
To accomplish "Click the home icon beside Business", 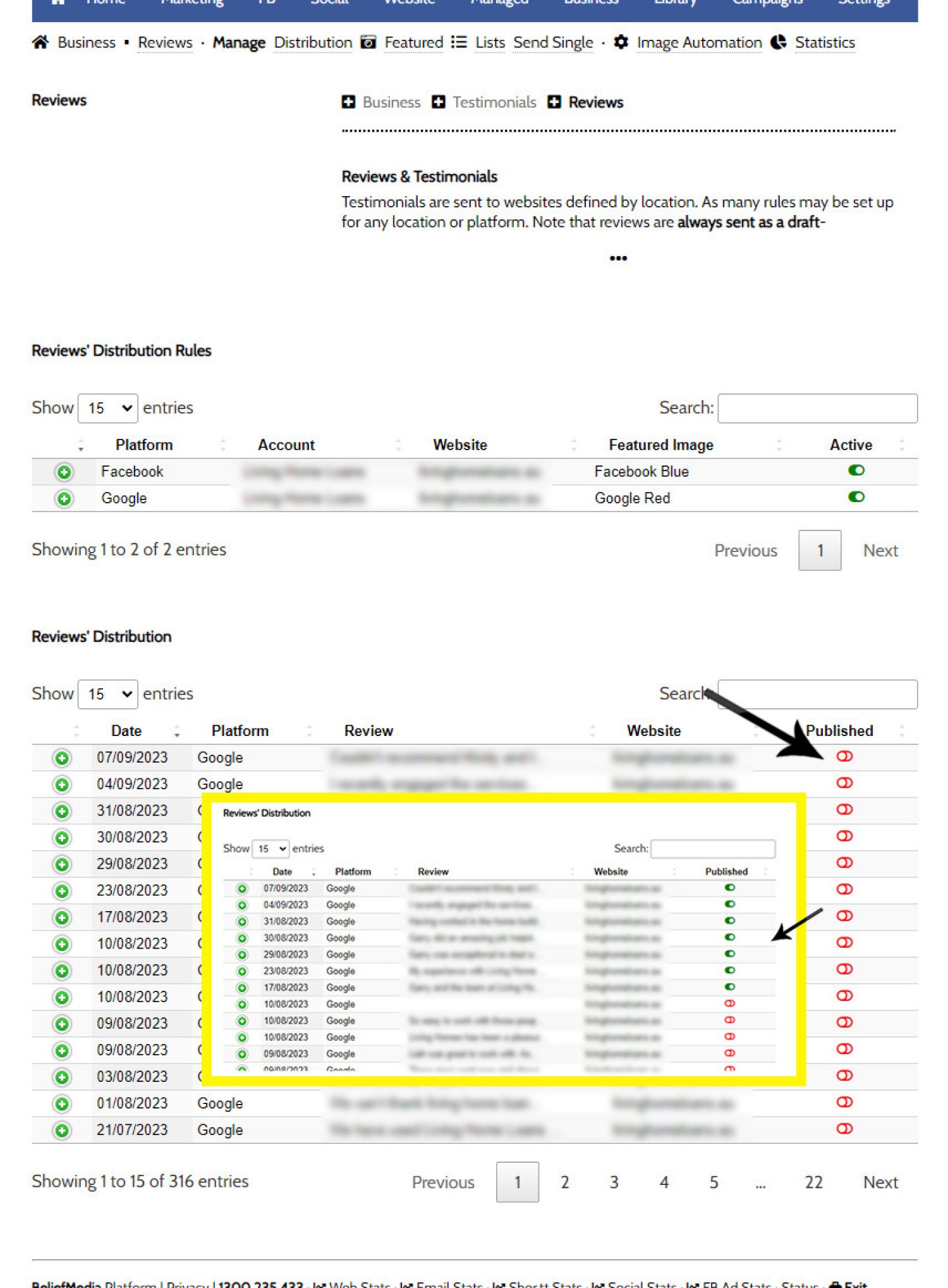I will click(x=40, y=42).
